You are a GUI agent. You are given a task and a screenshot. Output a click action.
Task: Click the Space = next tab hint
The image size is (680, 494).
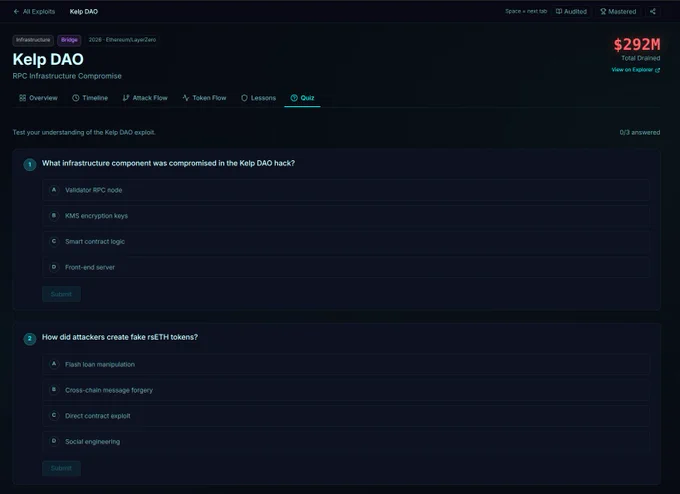tap(526, 11)
